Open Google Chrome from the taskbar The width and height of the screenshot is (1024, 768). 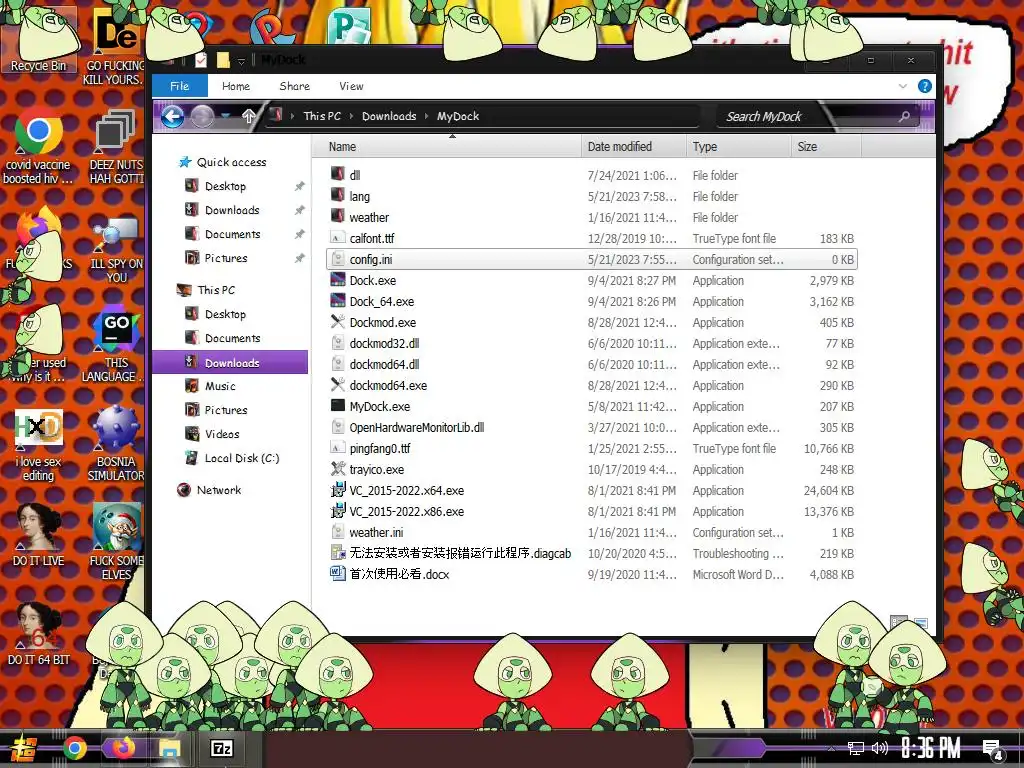point(74,748)
